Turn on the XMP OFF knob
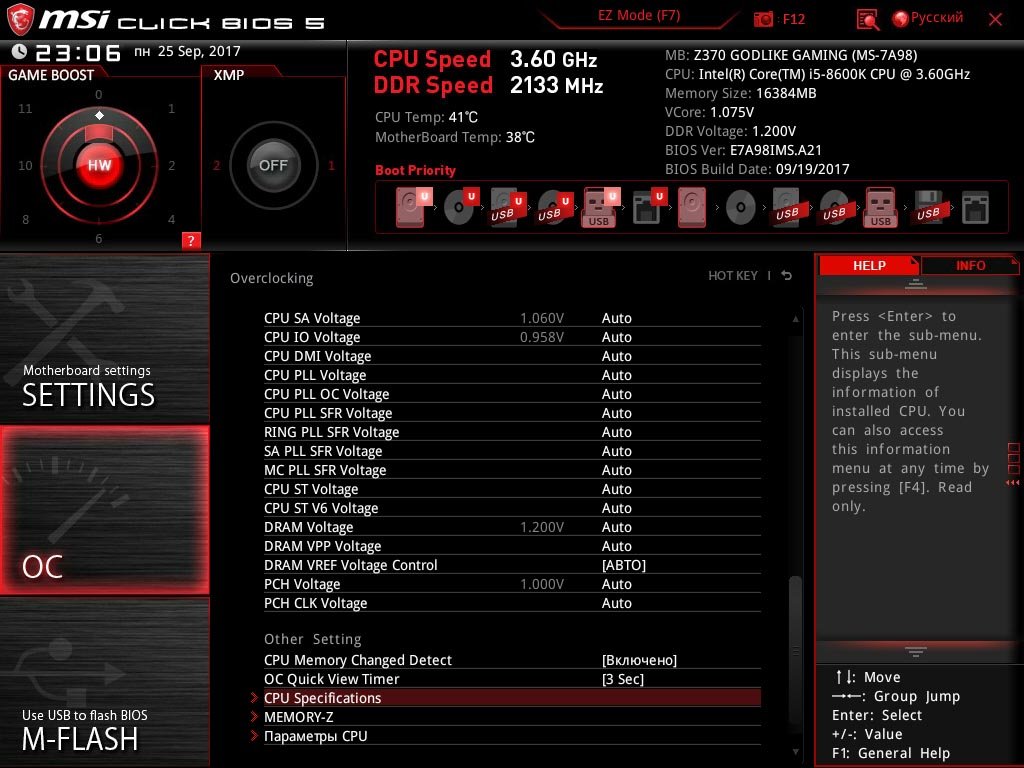 pos(273,165)
